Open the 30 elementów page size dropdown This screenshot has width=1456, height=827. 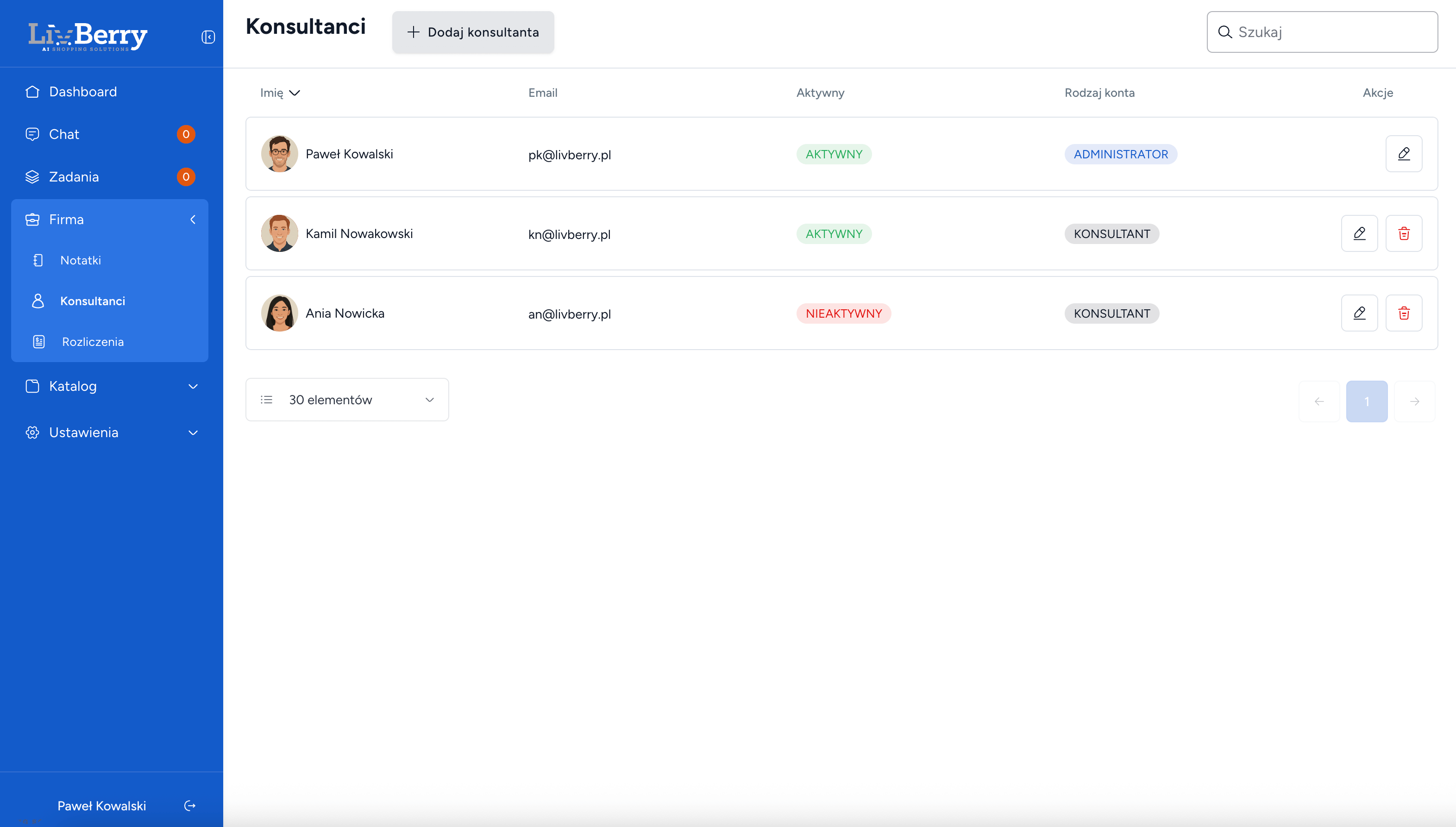pos(346,400)
